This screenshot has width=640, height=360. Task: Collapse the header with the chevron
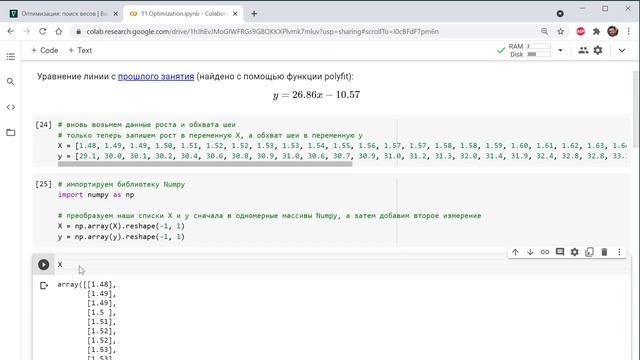click(x=622, y=50)
